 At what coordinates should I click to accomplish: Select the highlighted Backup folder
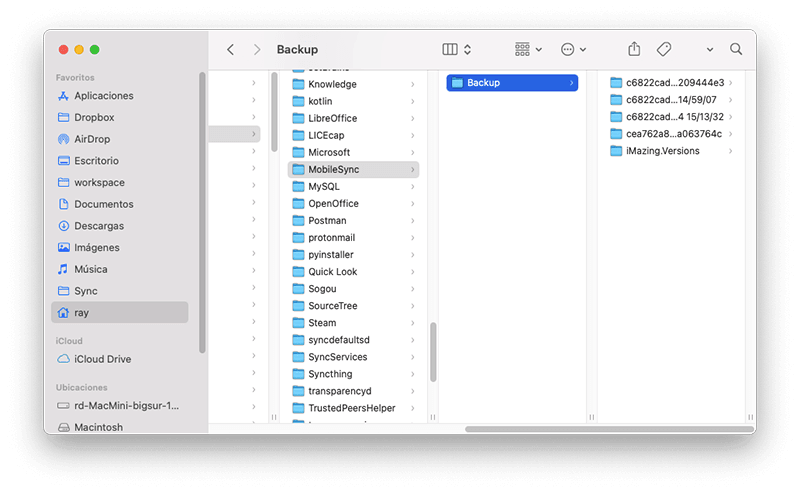(x=511, y=83)
